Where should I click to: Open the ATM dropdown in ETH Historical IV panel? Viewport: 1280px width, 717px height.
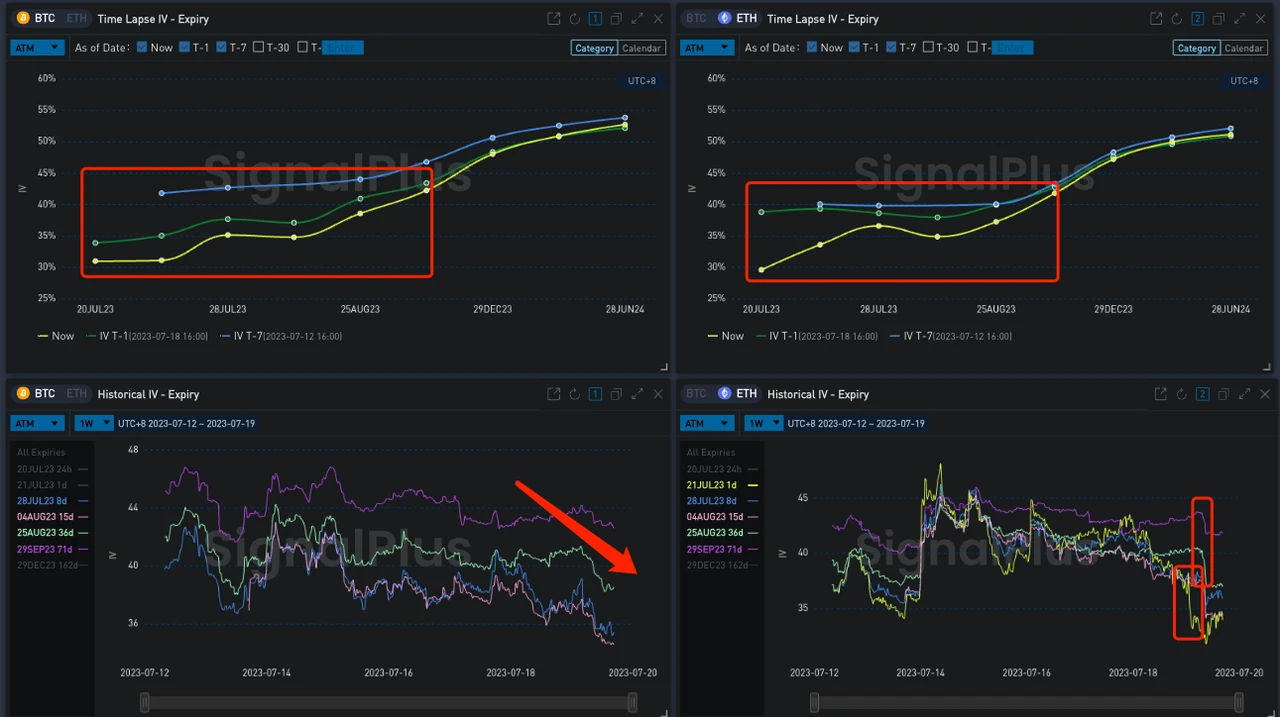pos(707,424)
